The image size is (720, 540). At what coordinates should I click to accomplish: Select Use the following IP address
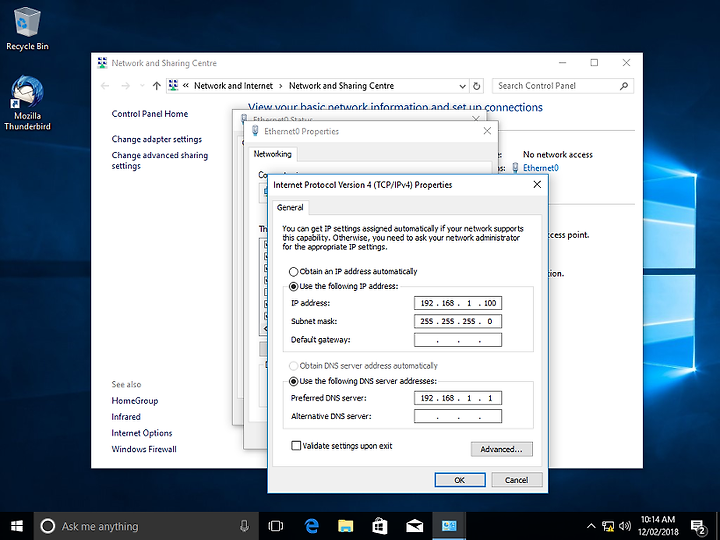coord(343,286)
